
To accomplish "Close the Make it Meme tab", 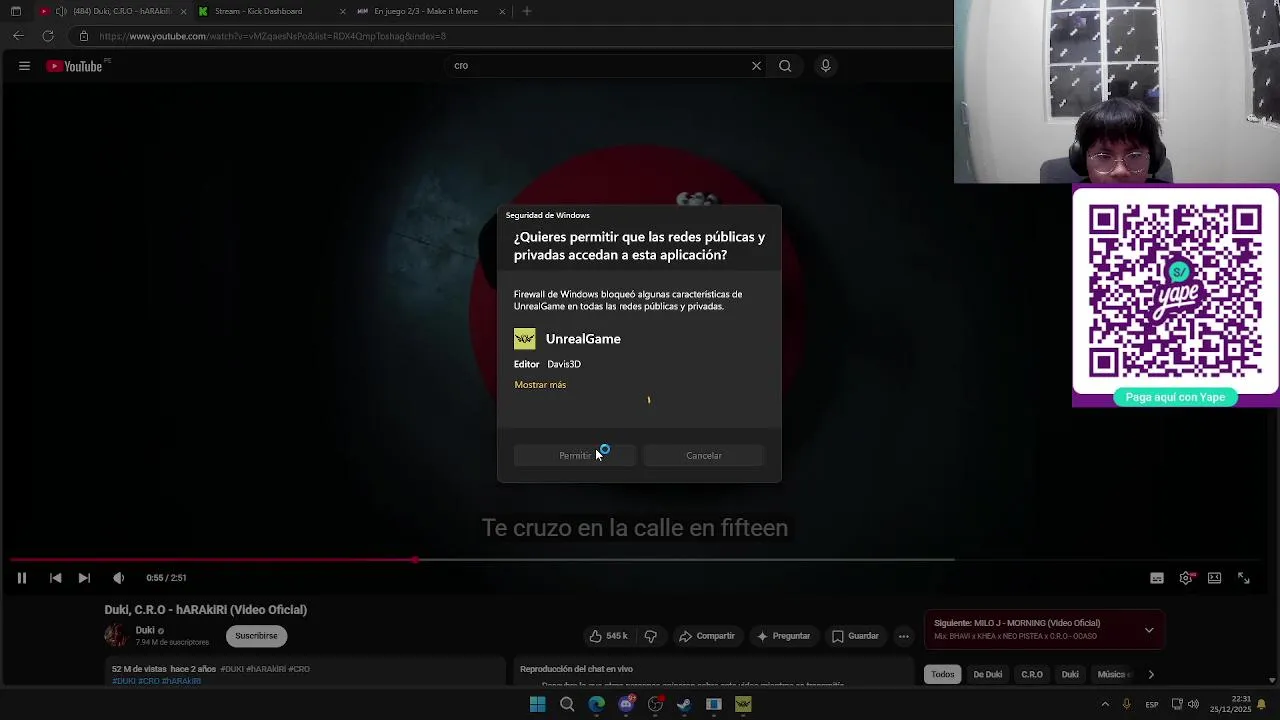I will point(502,11).
